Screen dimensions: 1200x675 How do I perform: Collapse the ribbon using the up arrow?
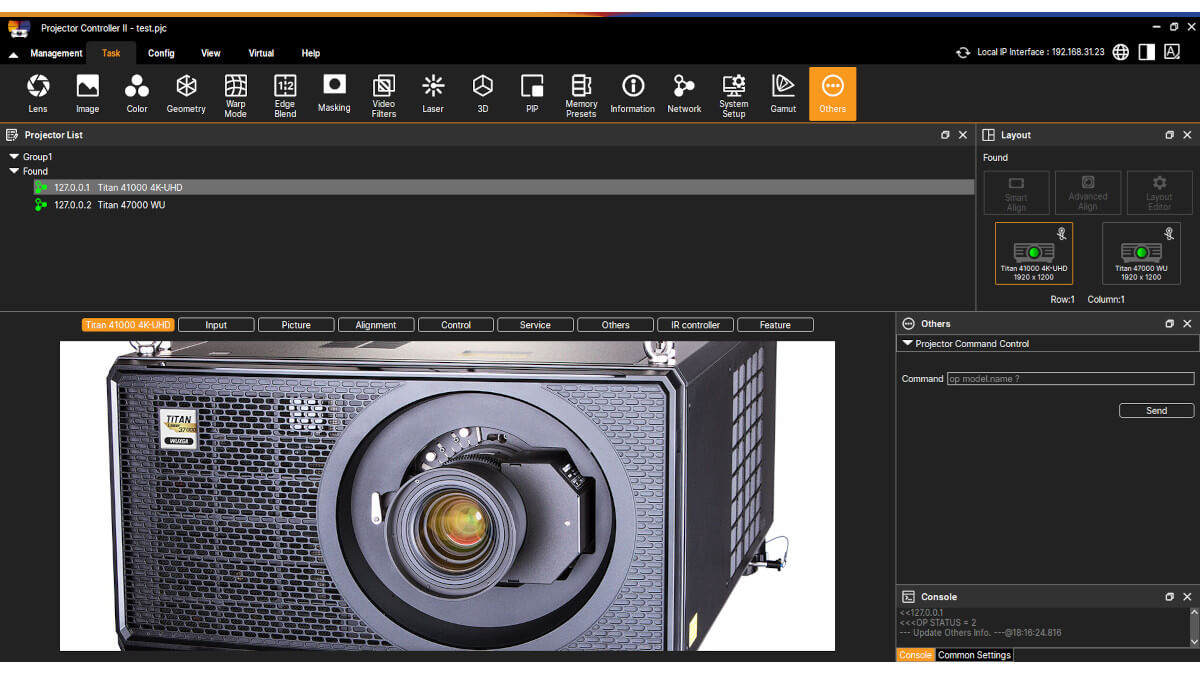[x=14, y=55]
